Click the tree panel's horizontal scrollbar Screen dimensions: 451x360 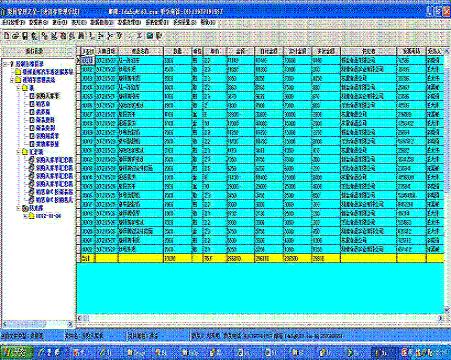(37, 324)
